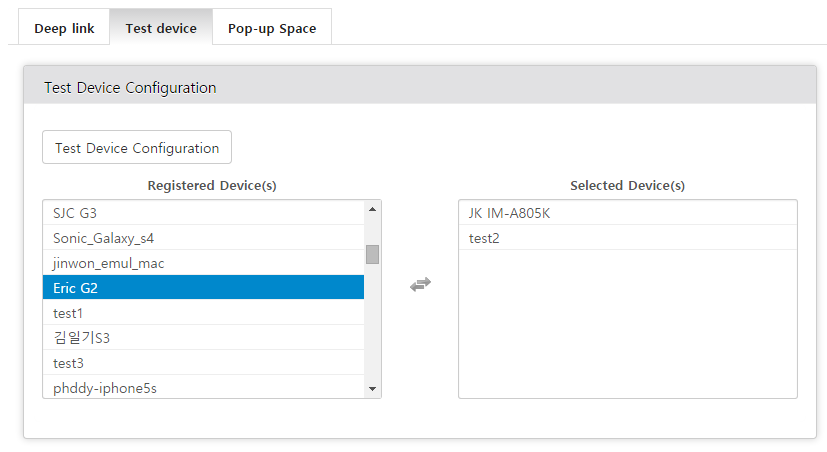
Task: Click empty area of Selected Devices box
Action: tap(628, 324)
